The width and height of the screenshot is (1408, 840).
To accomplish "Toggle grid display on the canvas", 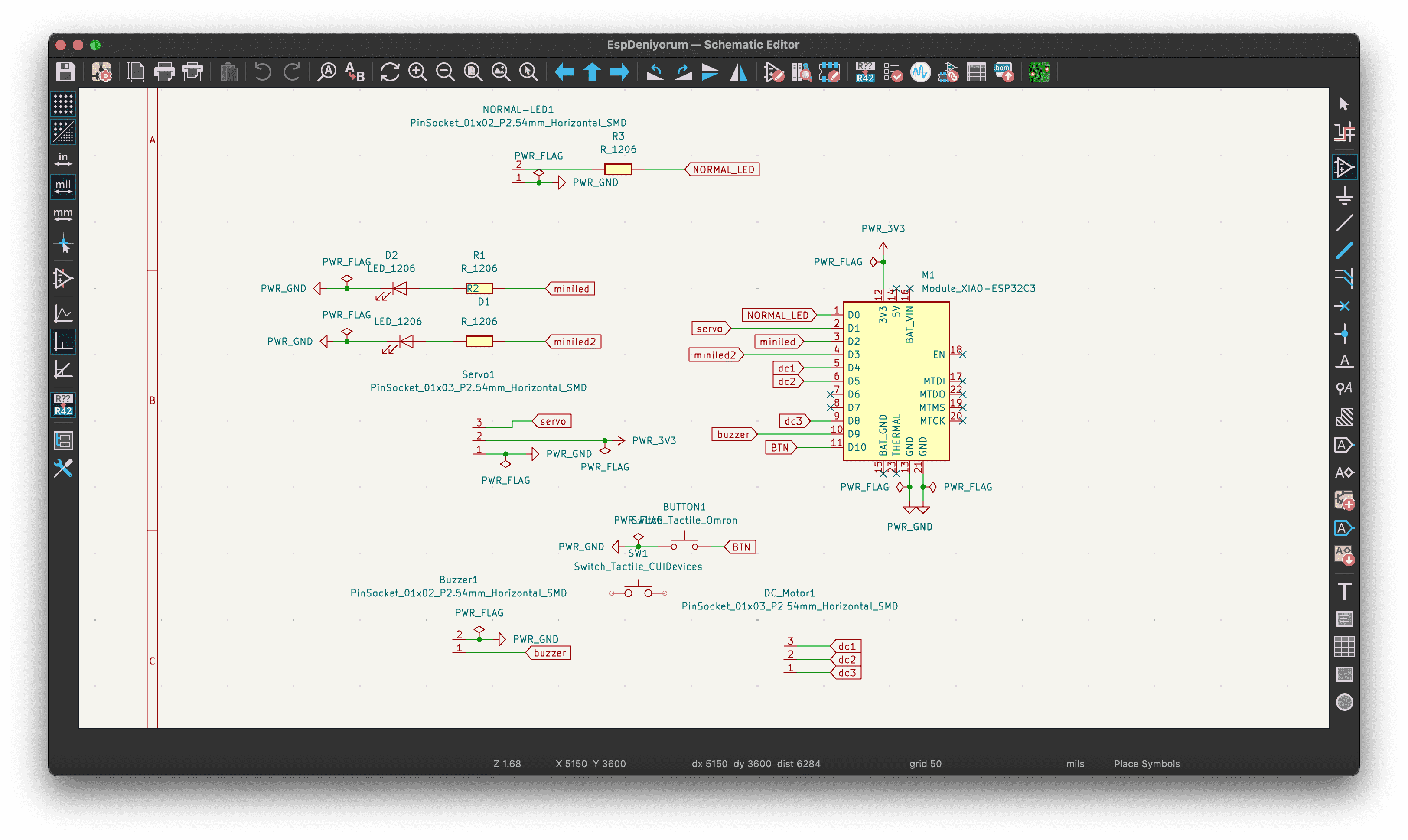I will point(63,104).
